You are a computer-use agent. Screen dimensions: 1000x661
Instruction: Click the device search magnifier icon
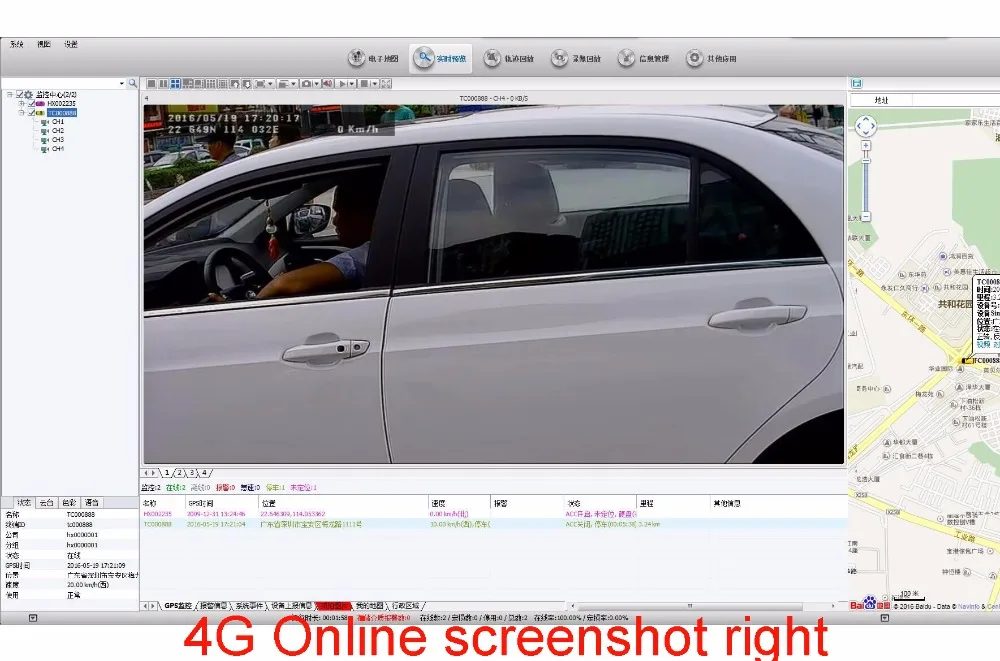pos(133,84)
